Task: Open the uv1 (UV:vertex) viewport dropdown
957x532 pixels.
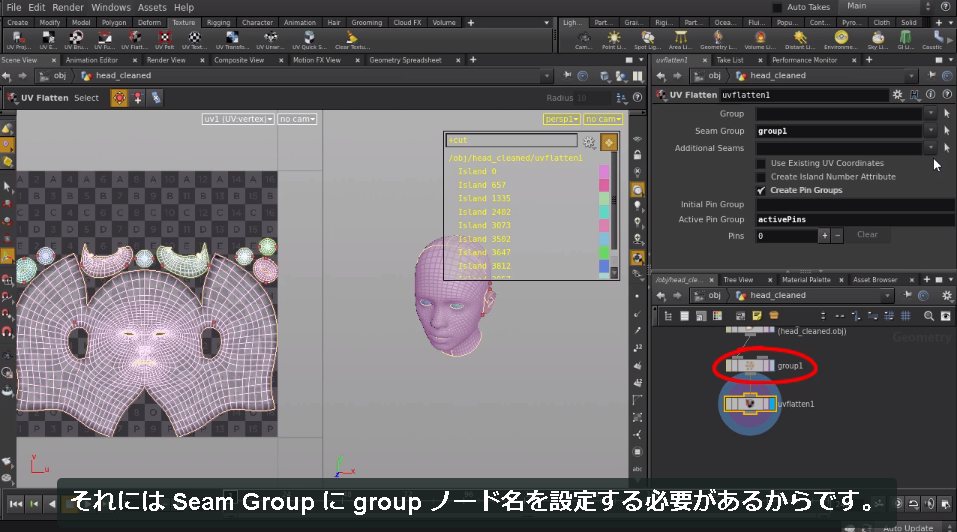Action: click(x=238, y=119)
